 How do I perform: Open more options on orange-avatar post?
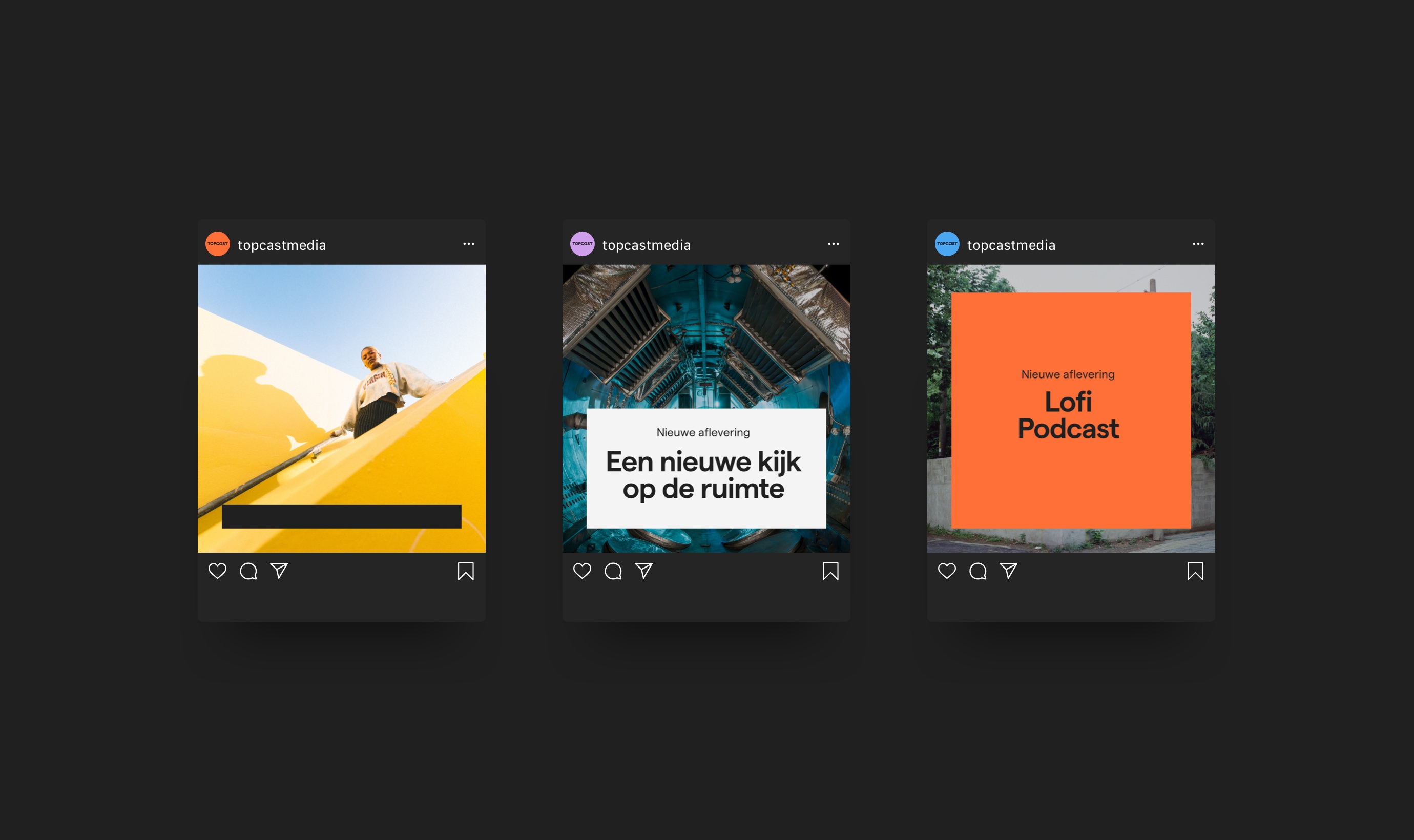coord(469,244)
